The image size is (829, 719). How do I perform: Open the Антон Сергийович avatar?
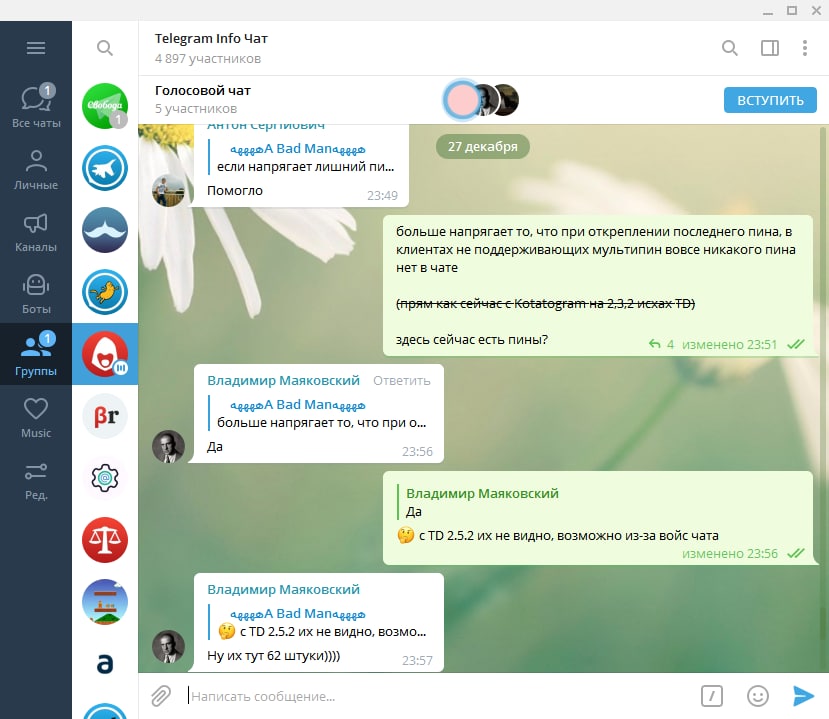[168, 190]
